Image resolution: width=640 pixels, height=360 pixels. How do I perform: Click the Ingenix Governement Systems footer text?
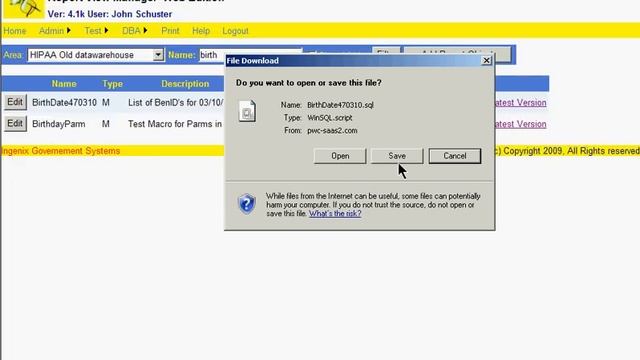pyautogui.click(x=60, y=151)
